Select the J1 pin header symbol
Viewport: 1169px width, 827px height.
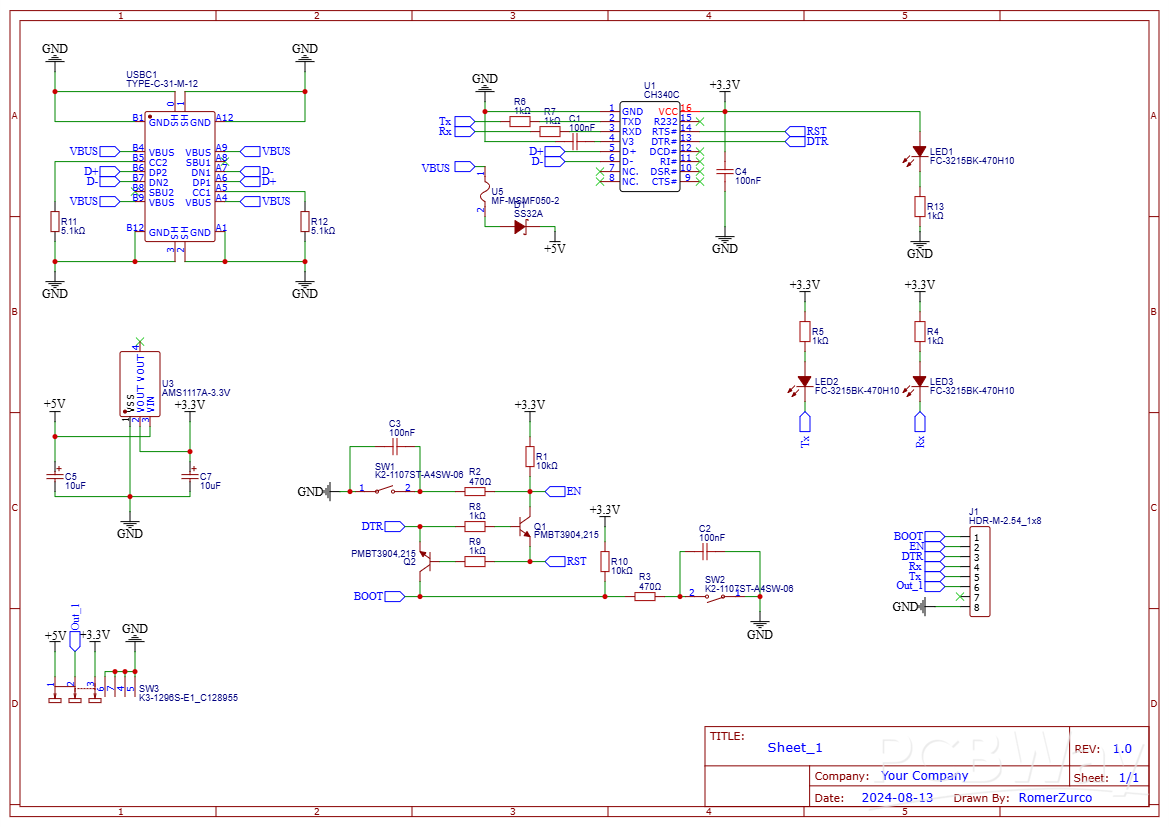point(978,570)
